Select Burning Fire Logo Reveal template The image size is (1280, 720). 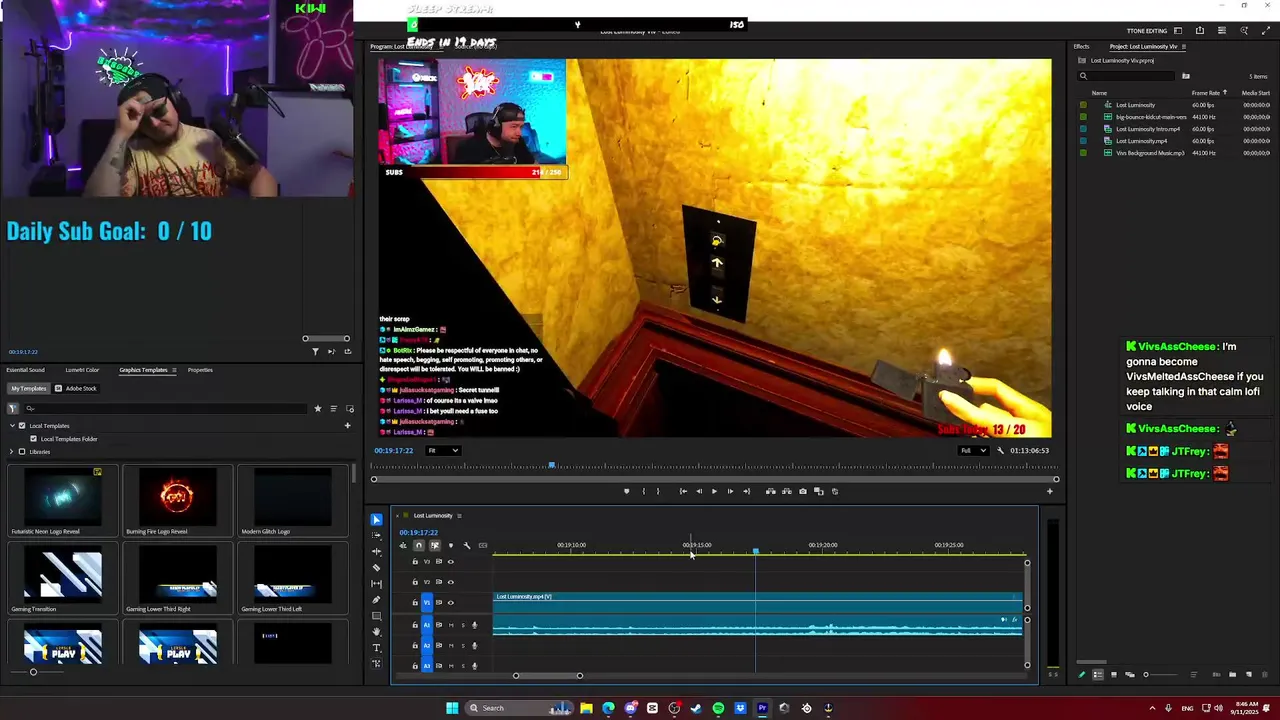coord(177,501)
